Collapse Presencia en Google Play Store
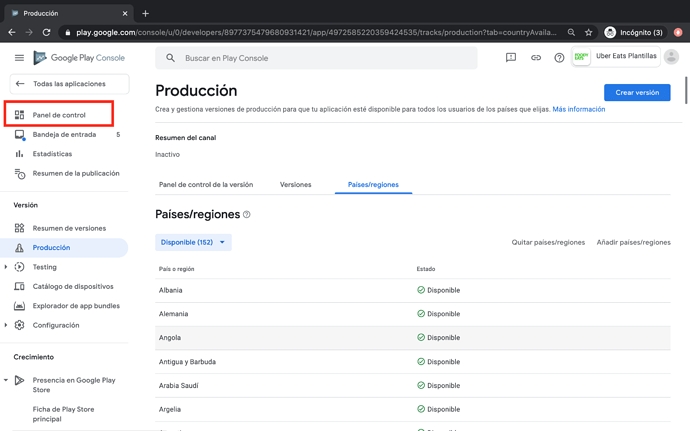The image size is (690, 431). pyautogui.click(x=6, y=380)
